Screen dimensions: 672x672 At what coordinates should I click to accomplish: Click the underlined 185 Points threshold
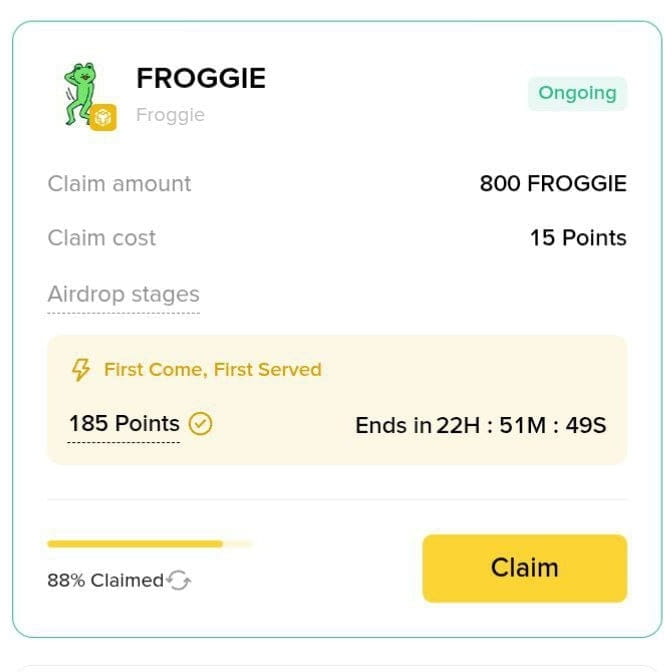point(124,424)
